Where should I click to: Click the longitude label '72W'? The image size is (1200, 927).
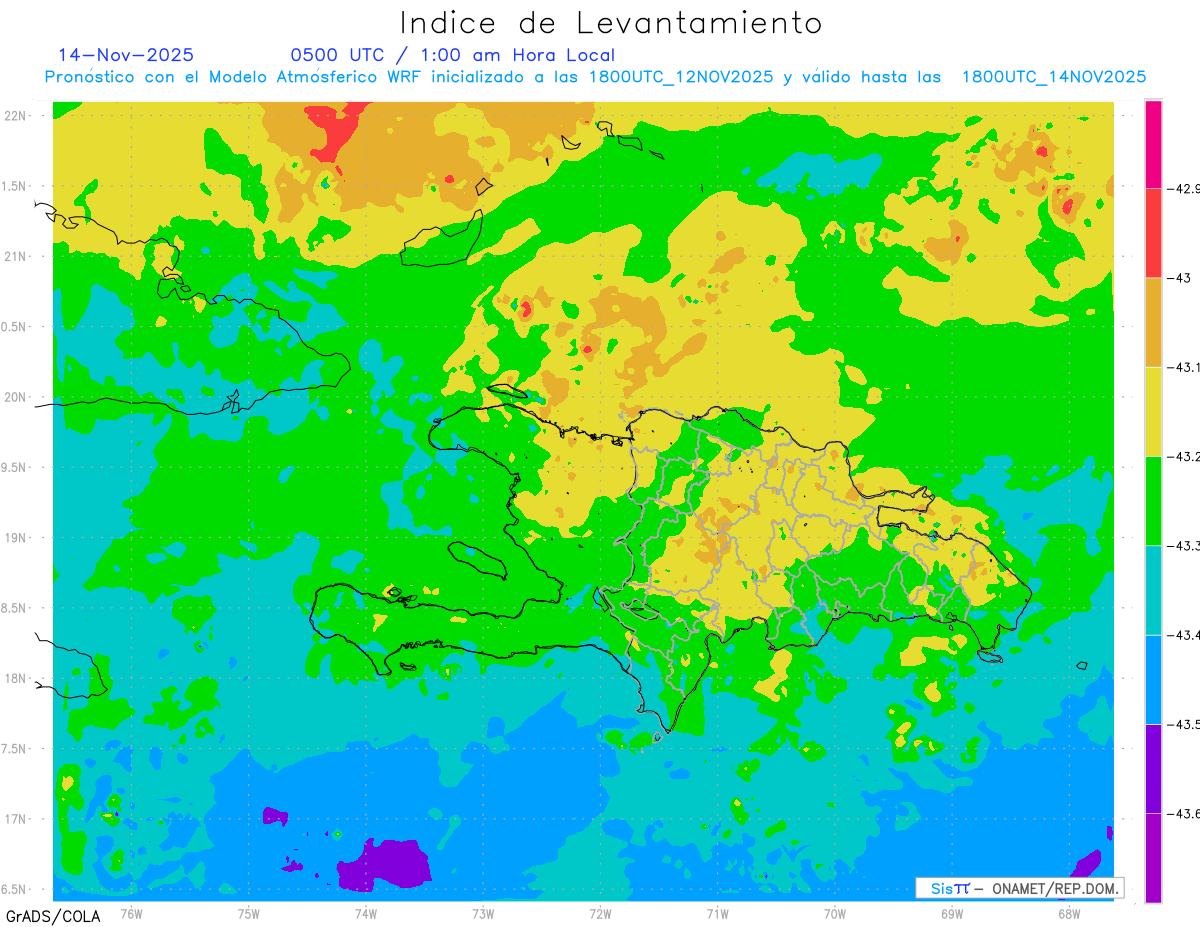pos(599,914)
